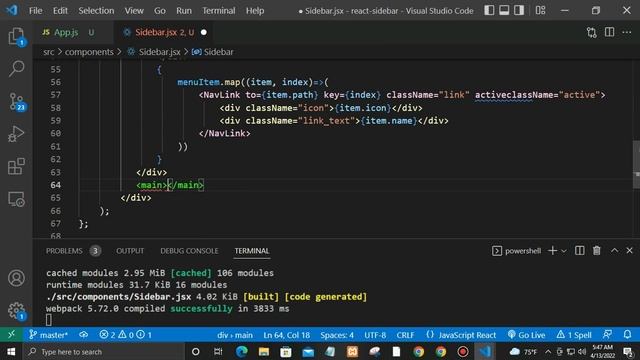640x360 pixels.
Task: Change indentation via Spaces: 4
Action: pos(337,335)
